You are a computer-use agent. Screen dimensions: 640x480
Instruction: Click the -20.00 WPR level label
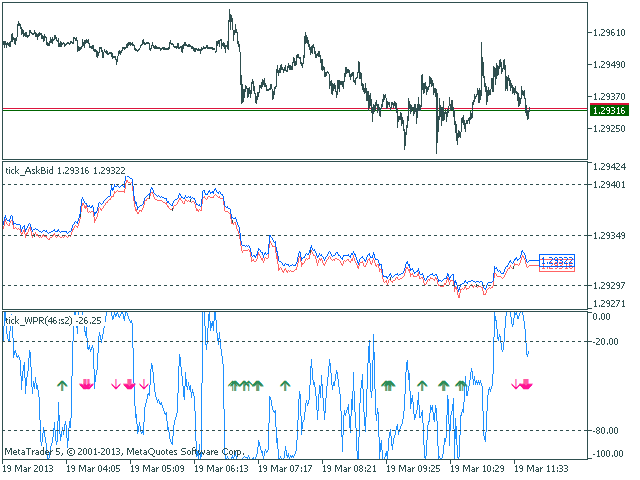pyautogui.click(x=605, y=342)
